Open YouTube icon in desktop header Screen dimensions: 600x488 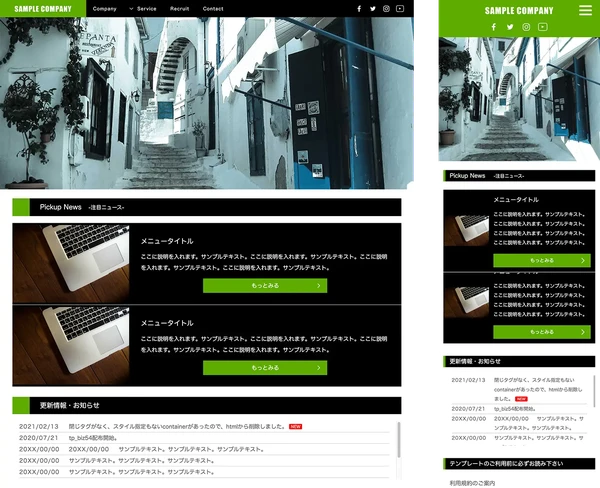click(x=400, y=9)
